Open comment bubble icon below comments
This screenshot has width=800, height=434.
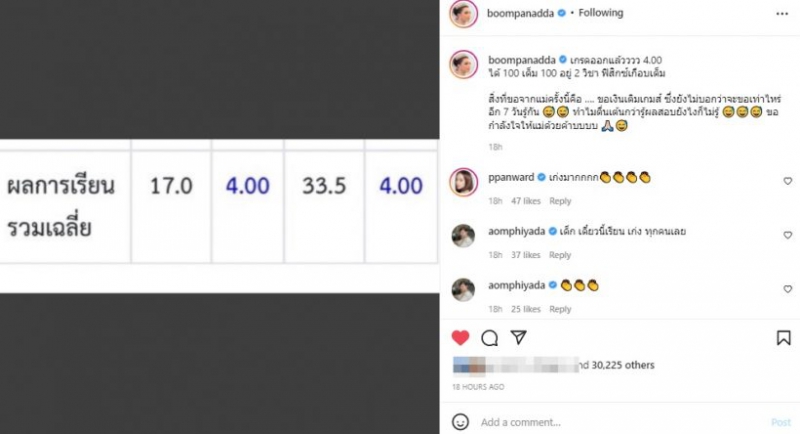click(x=489, y=338)
